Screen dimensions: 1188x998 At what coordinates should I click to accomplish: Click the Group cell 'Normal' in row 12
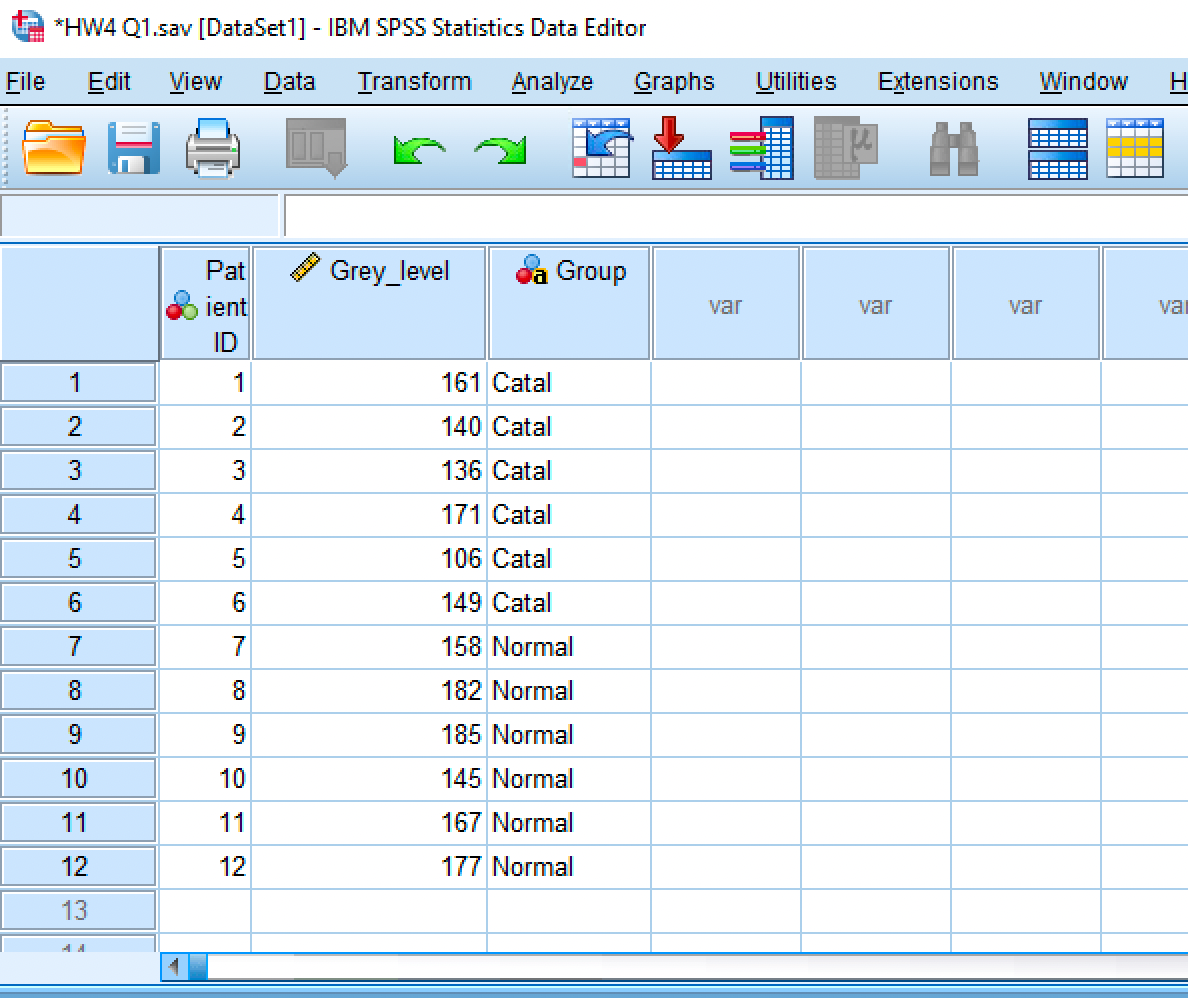pyautogui.click(x=569, y=866)
